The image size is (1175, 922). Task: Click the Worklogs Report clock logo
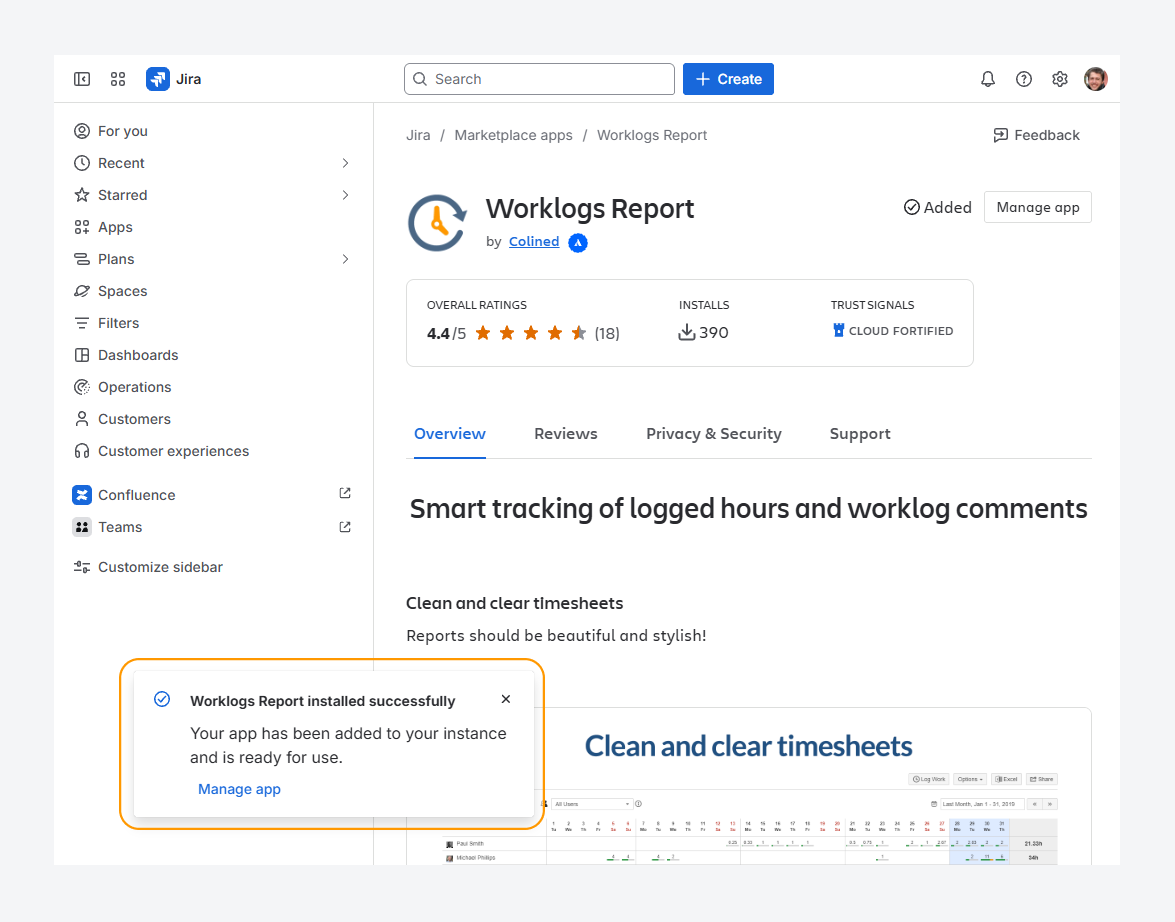(x=438, y=223)
